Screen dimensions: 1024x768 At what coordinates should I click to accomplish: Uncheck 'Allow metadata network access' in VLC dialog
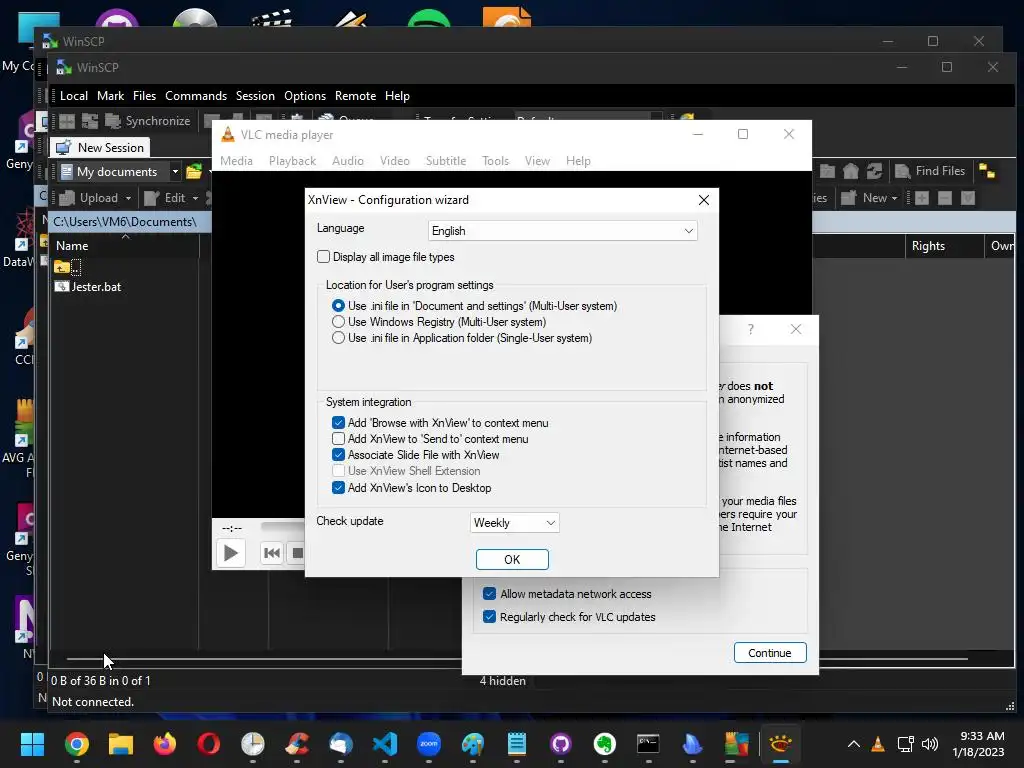489,594
